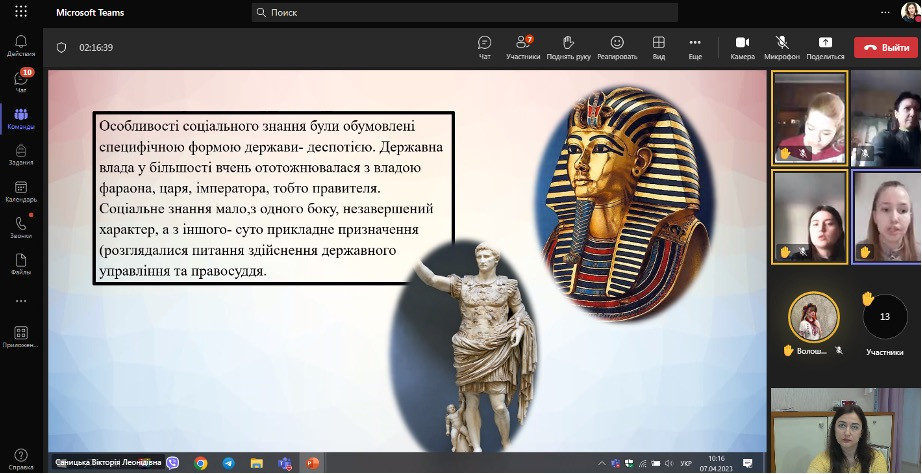
Task: Unmute the microphone
Action: 782,47
